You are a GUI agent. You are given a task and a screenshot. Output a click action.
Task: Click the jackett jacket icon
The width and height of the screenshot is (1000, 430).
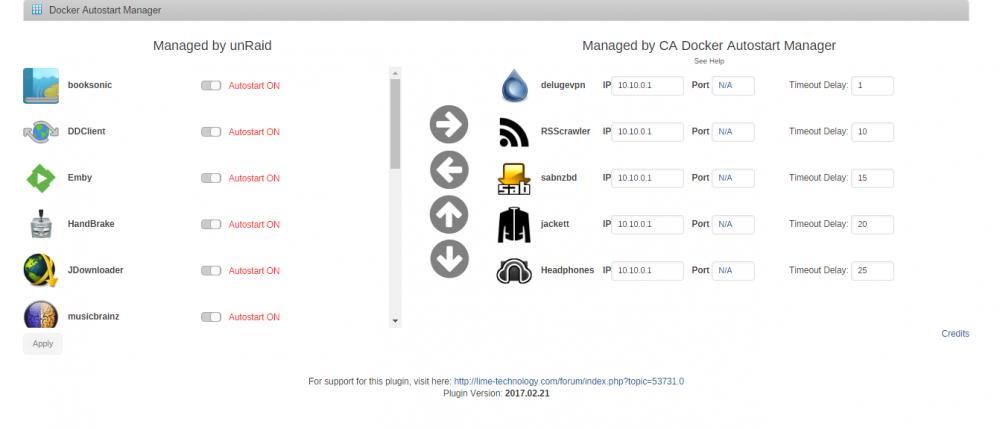pyautogui.click(x=514, y=225)
